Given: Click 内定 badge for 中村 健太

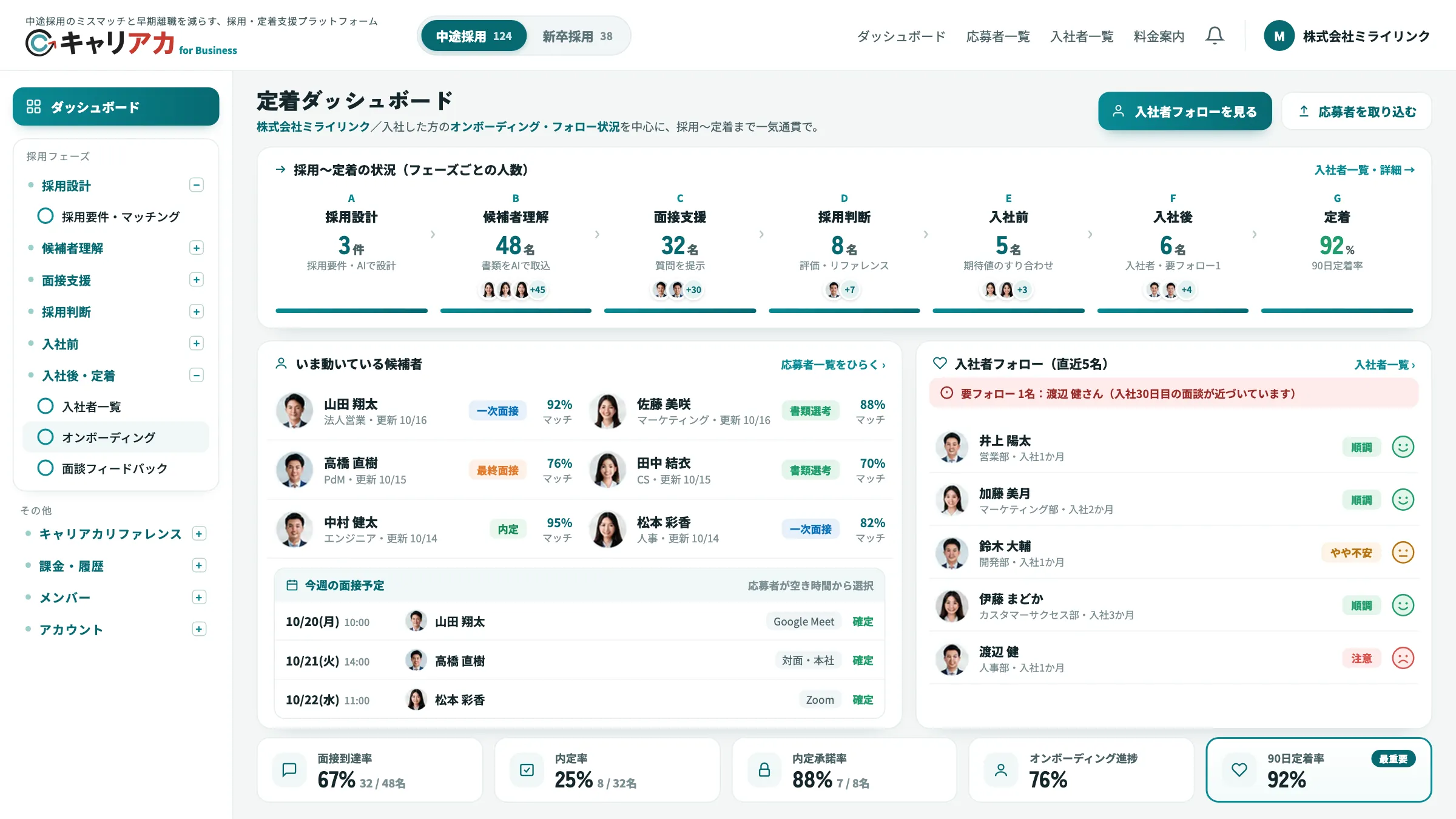Looking at the screenshot, I should click(508, 529).
